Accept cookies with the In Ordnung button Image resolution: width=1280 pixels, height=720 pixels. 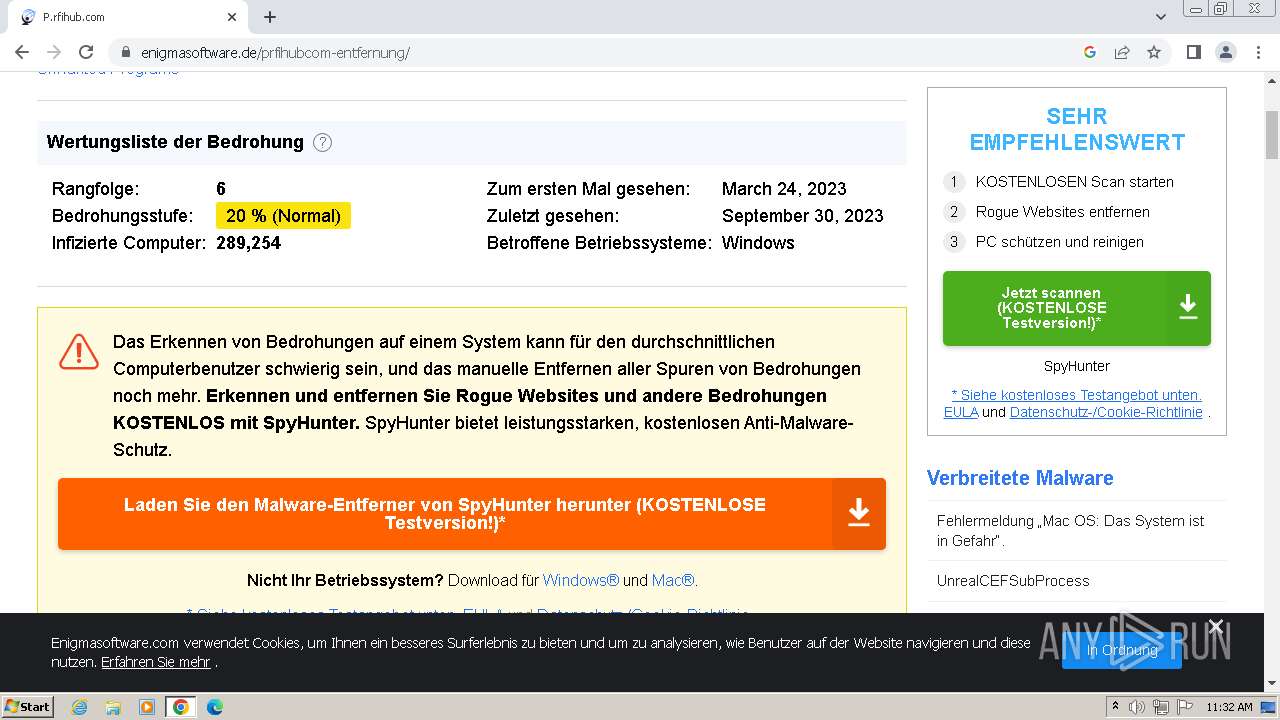tap(1122, 650)
